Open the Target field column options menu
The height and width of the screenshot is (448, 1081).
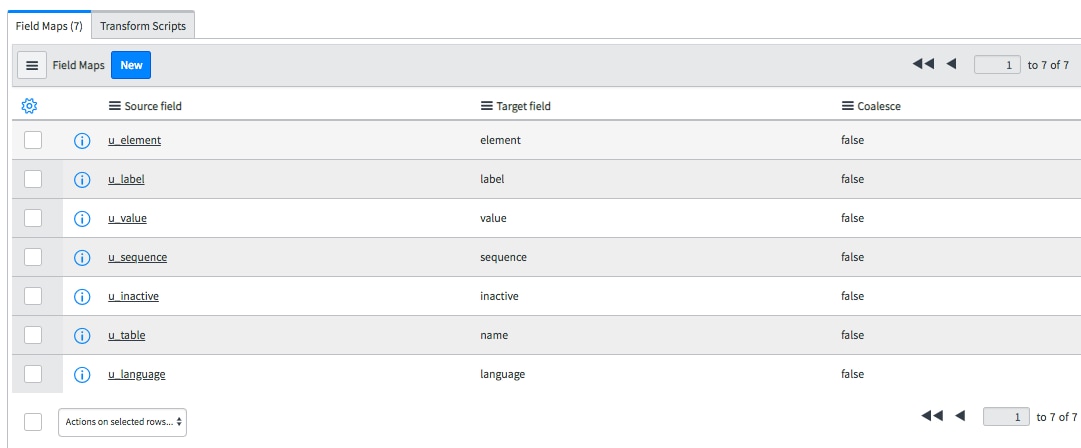click(x=487, y=106)
